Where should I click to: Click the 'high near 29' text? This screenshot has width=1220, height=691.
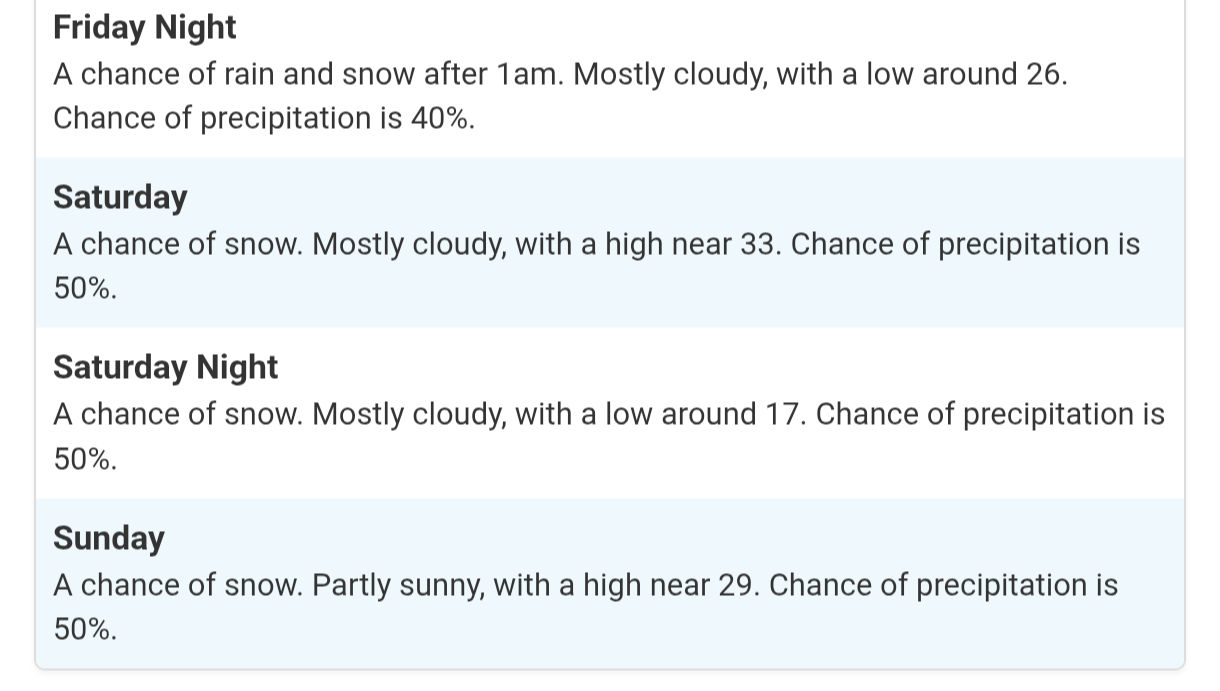point(672,585)
